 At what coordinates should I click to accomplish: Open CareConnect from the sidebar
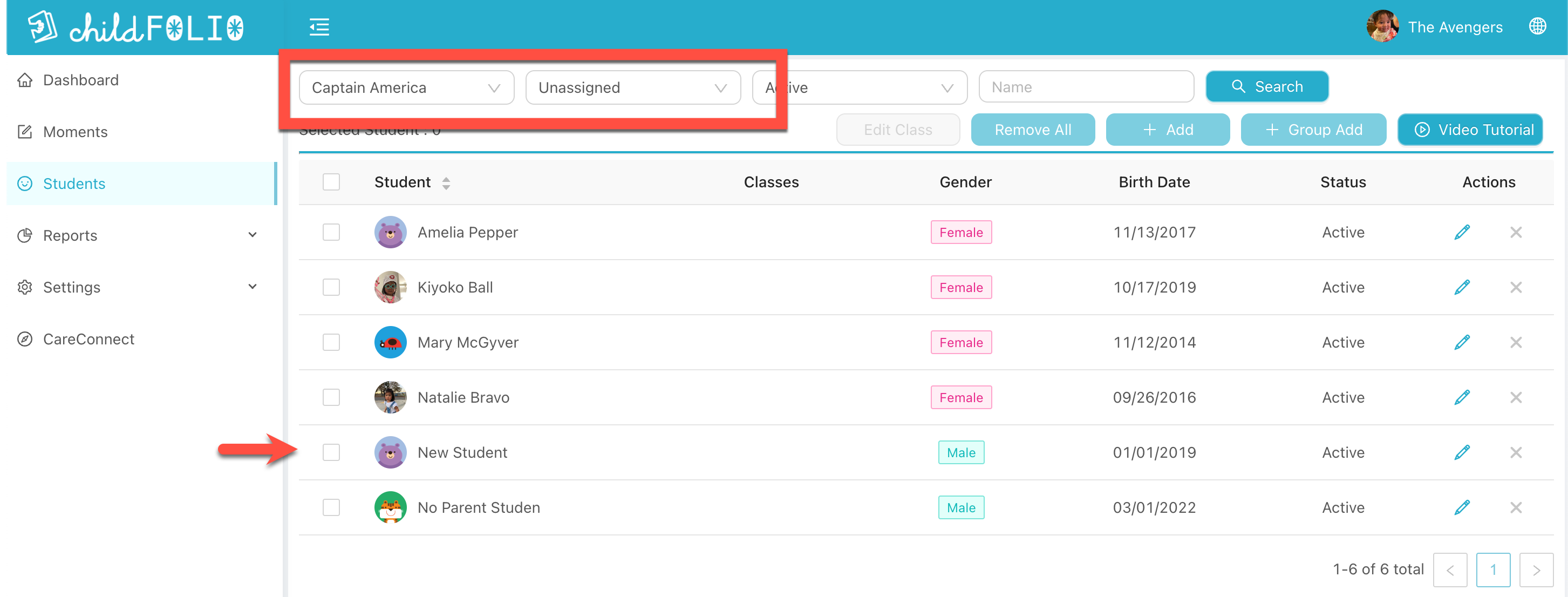coord(88,338)
